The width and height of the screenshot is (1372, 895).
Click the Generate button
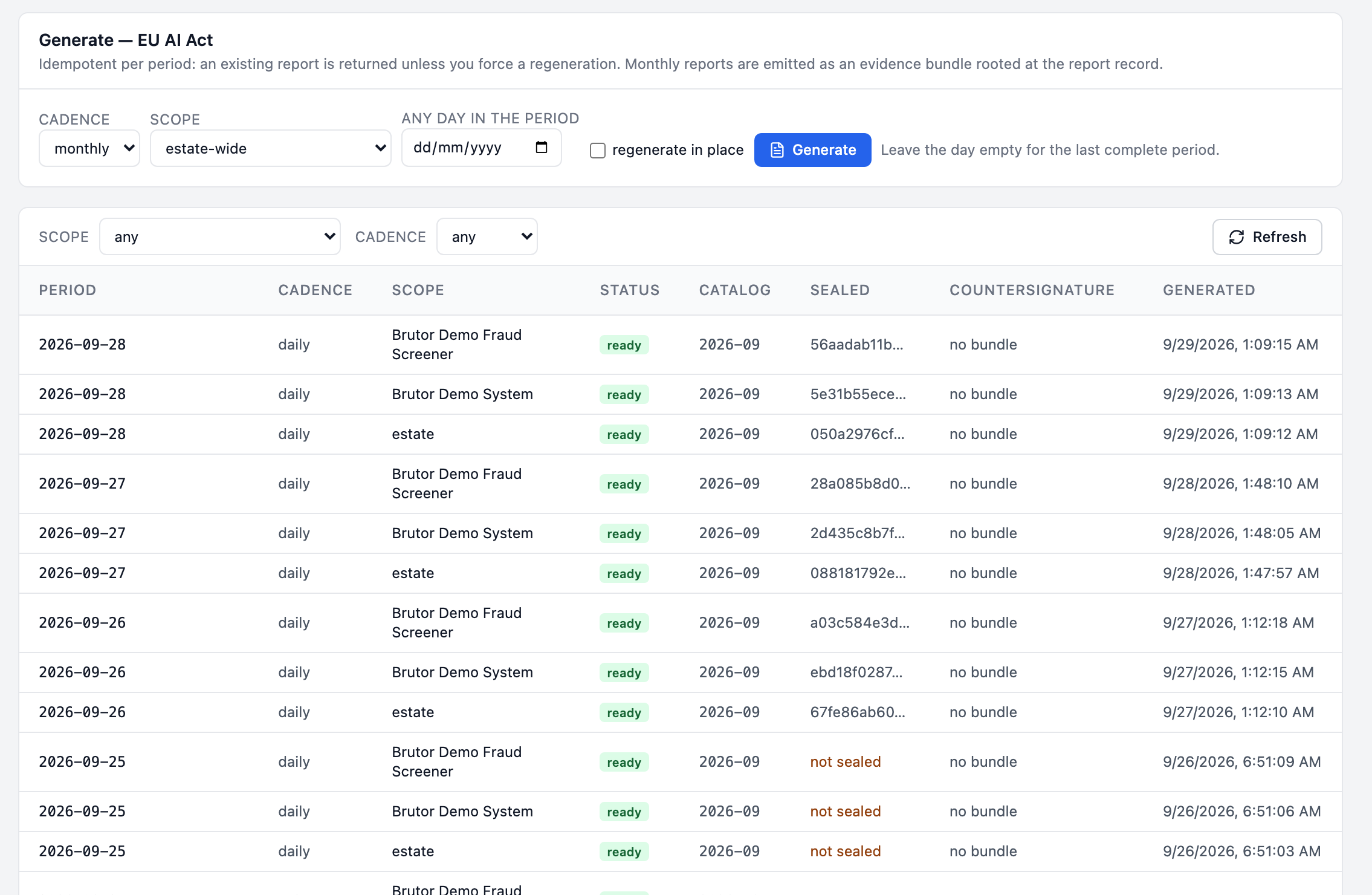(813, 150)
